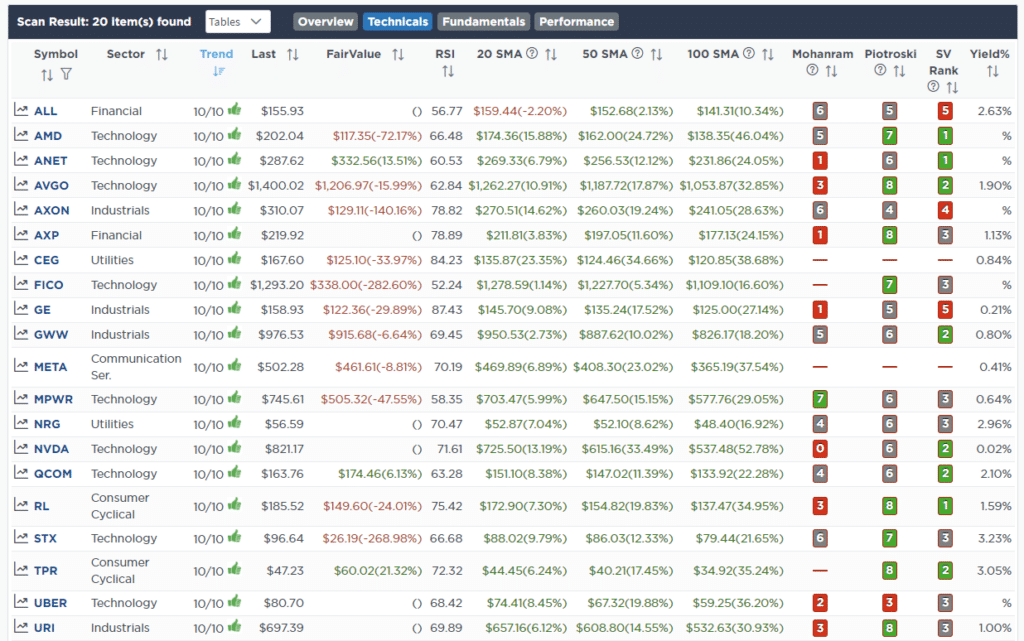
Task: Switch to the Fundamentals tab
Action: click(x=483, y=22)
